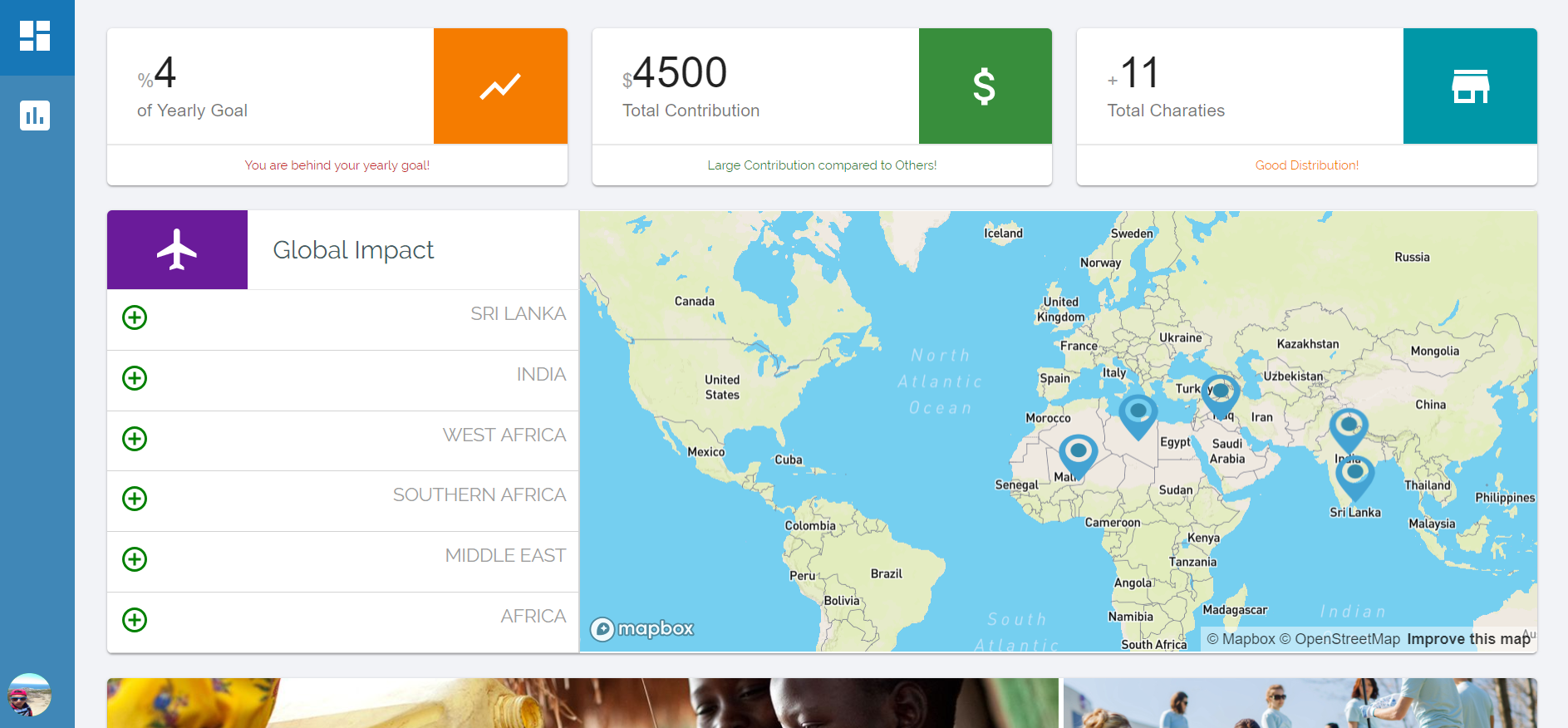This screenshot has height=728, width=1568.
Task: Open the left photo thumbnail with bottle
Action: pos(582,703)
